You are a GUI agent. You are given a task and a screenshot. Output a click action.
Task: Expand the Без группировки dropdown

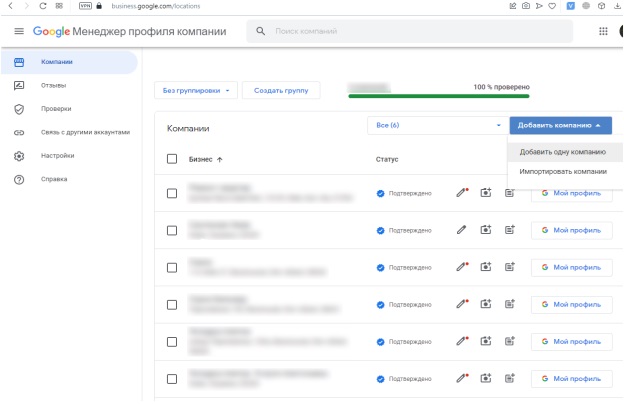196,91
